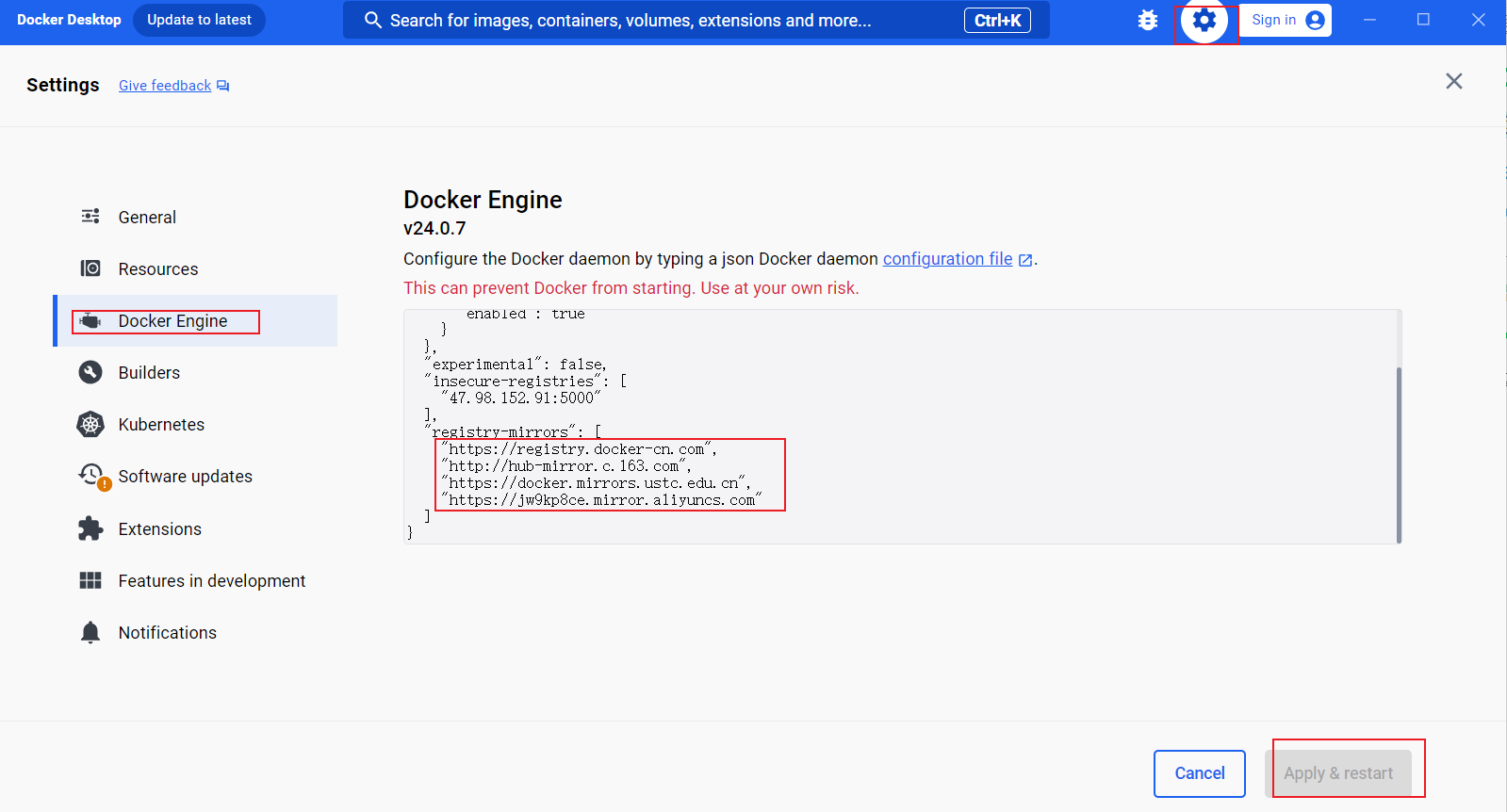Select the Docker Engine settings tab
The width and height of the screenshot is (1507, 812).
click(172, 321)
